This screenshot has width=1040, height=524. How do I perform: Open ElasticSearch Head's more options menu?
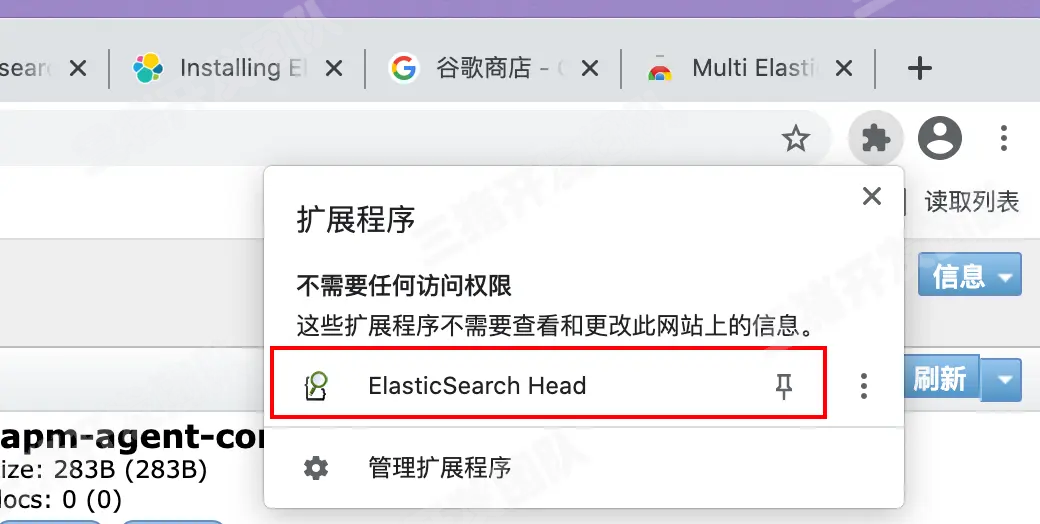(863, 385)
